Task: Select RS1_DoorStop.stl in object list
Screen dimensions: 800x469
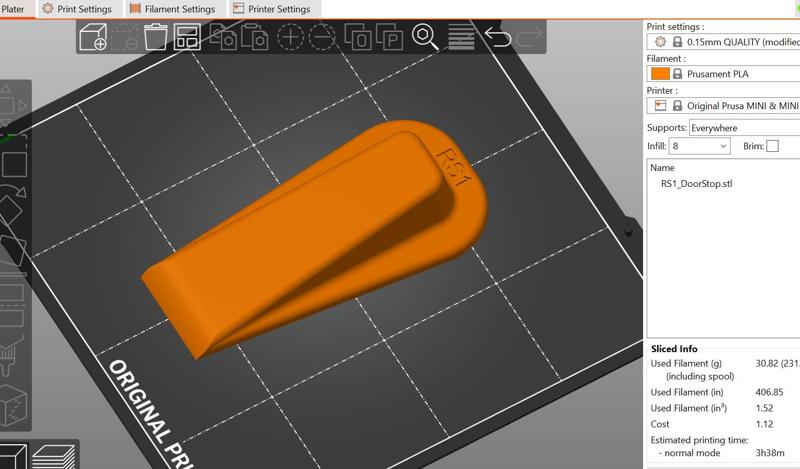Action: coord(696,184)
